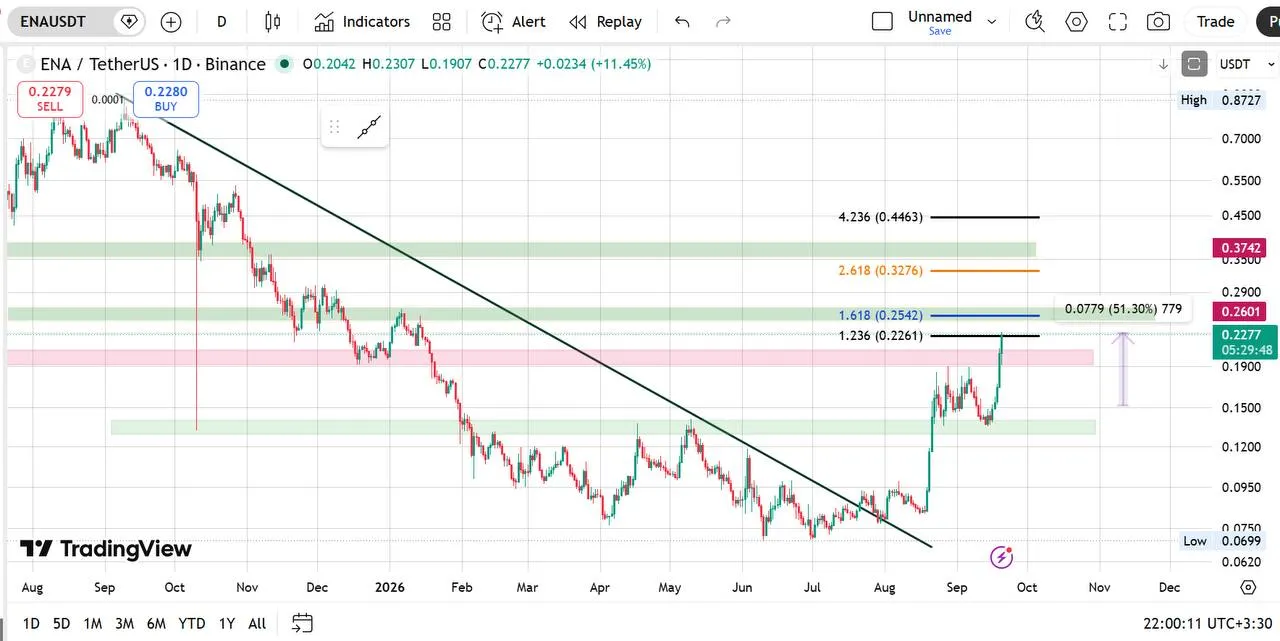Open the go-to-date calendar icon

click(302, 623)
